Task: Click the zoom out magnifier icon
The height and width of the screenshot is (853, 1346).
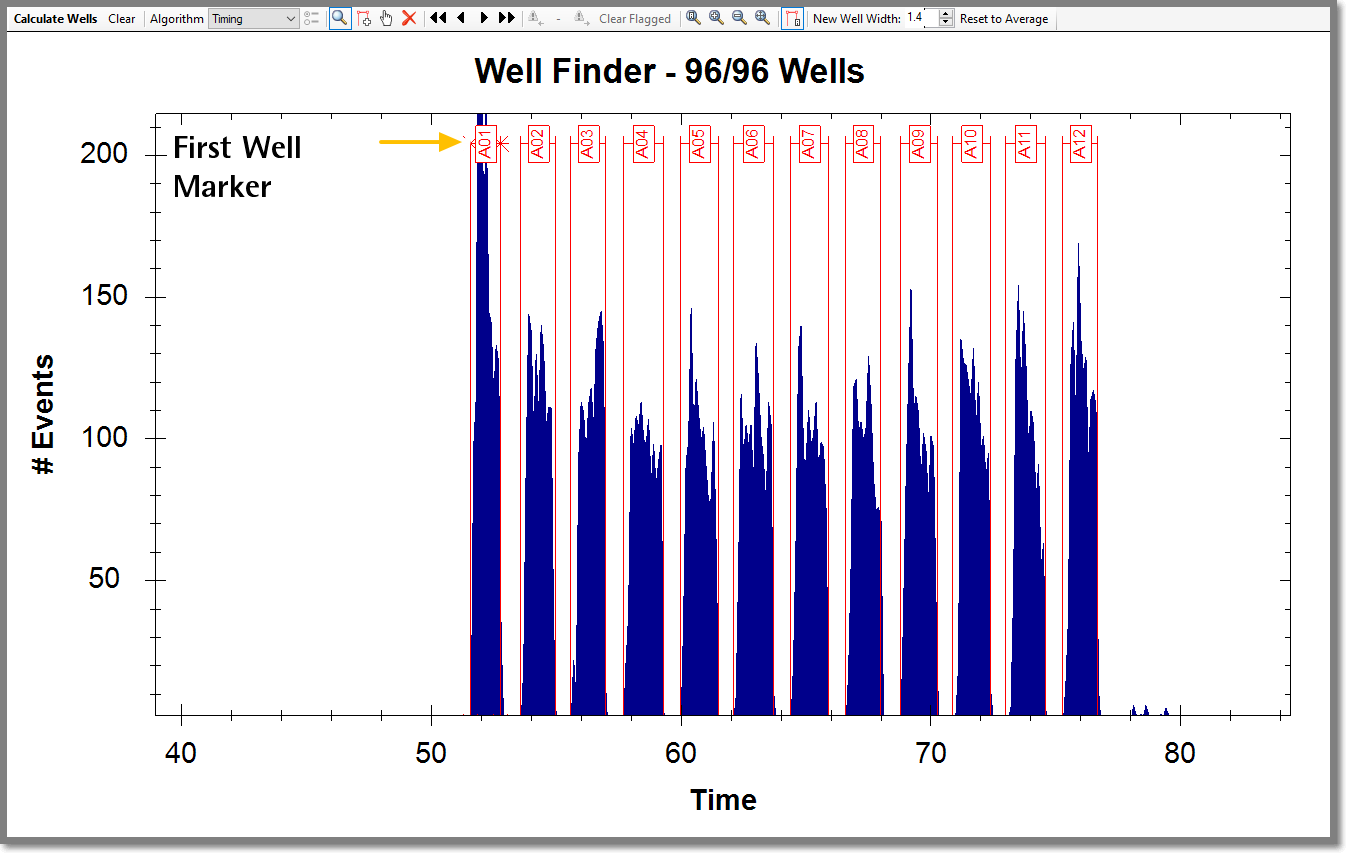Action: tap(736, 17)
